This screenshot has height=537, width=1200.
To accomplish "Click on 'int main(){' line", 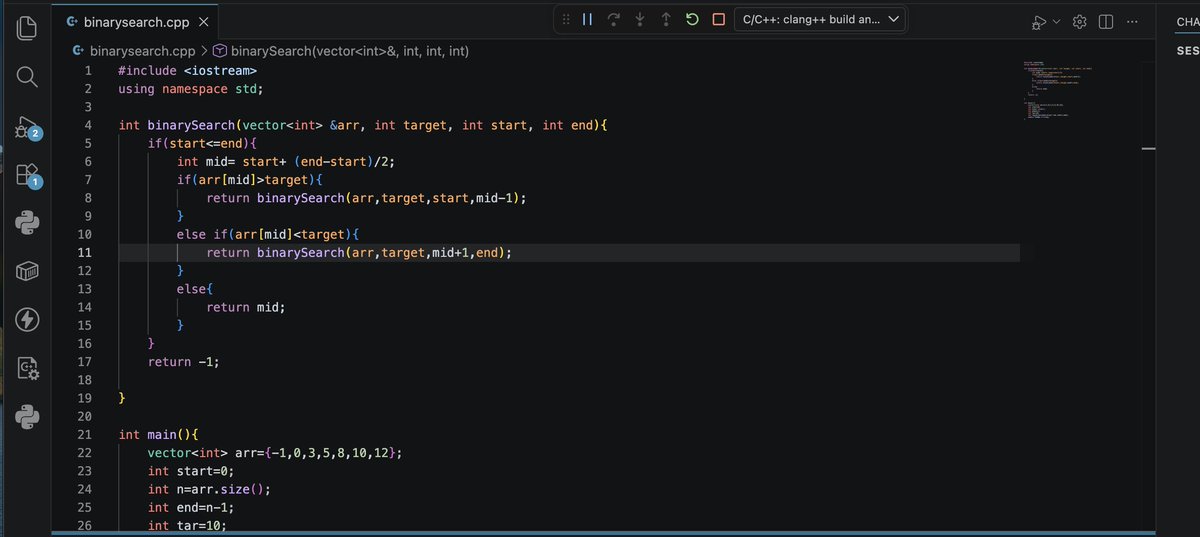I will coord(159,435).
